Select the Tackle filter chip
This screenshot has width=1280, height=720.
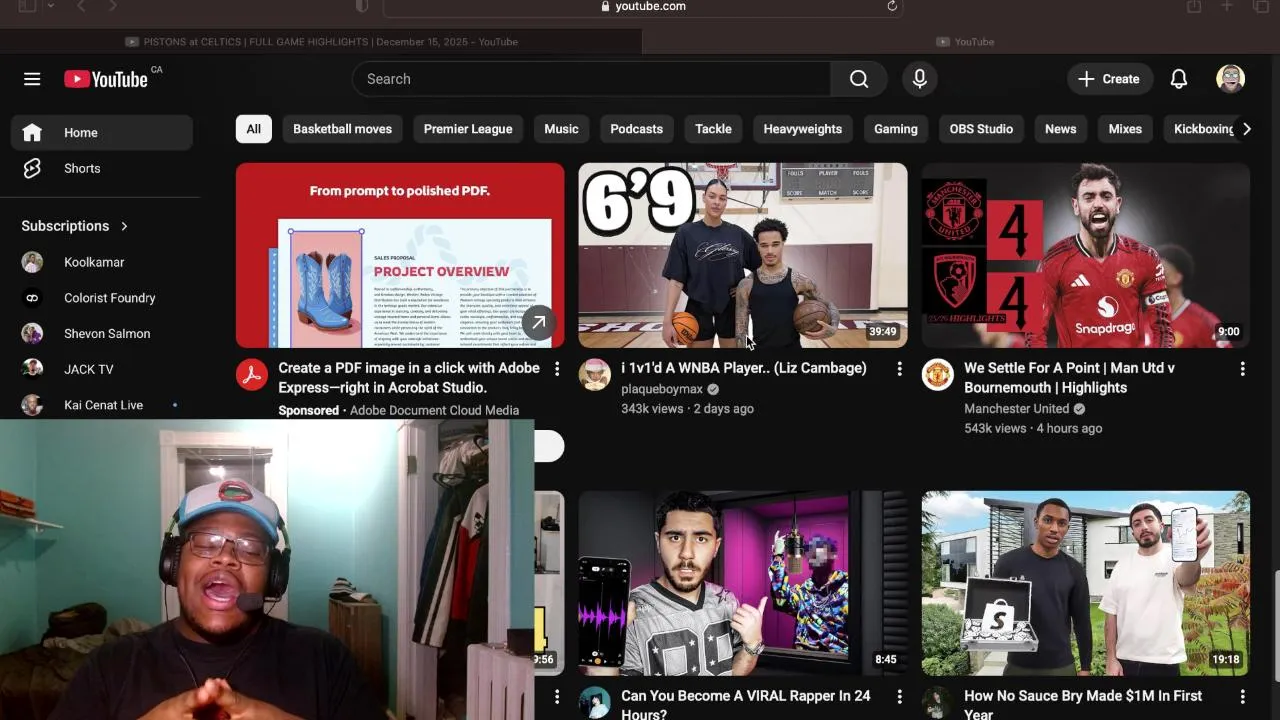coord(713,129)
